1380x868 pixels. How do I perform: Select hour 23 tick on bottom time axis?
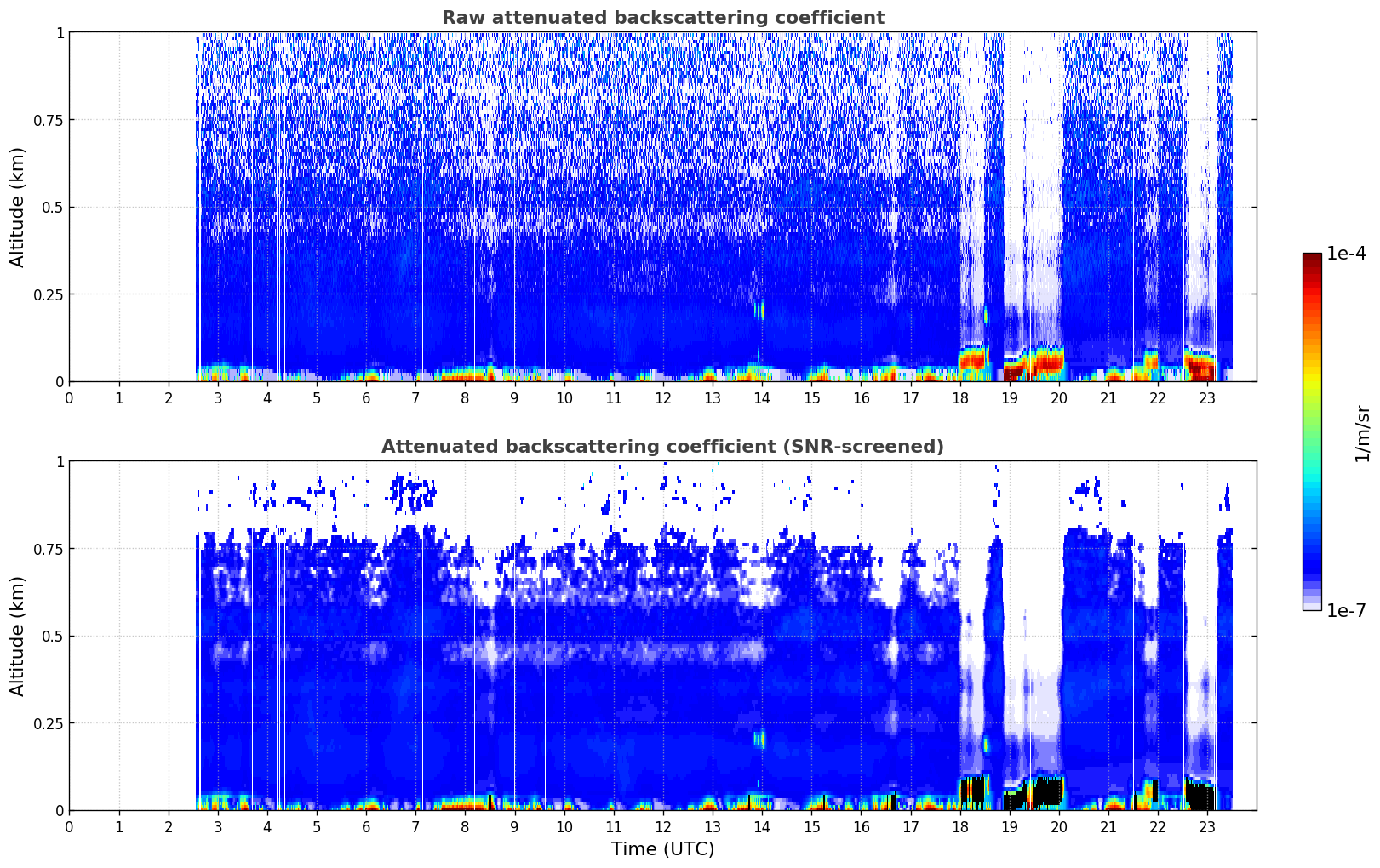click(x=1206, y=826)
